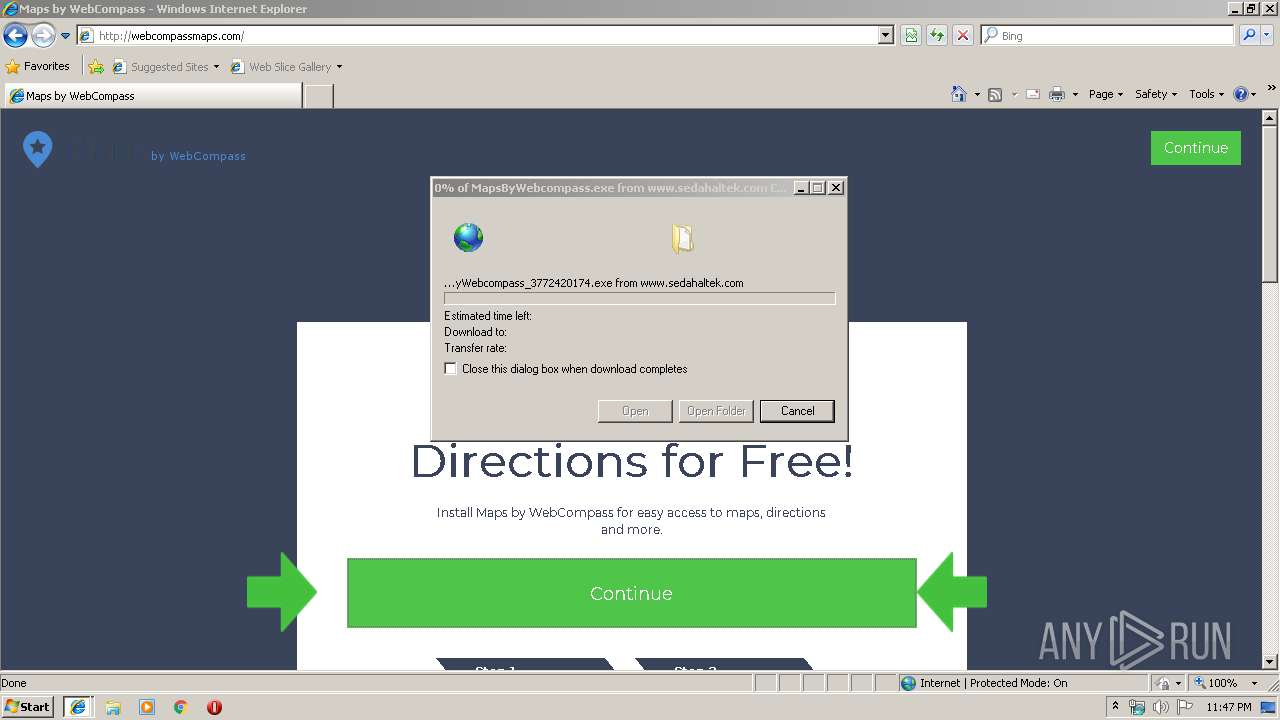This screenshot has height=720, width=1280.
Task: Open the search provider dropdown arrow
Action: pos(1268,36)
